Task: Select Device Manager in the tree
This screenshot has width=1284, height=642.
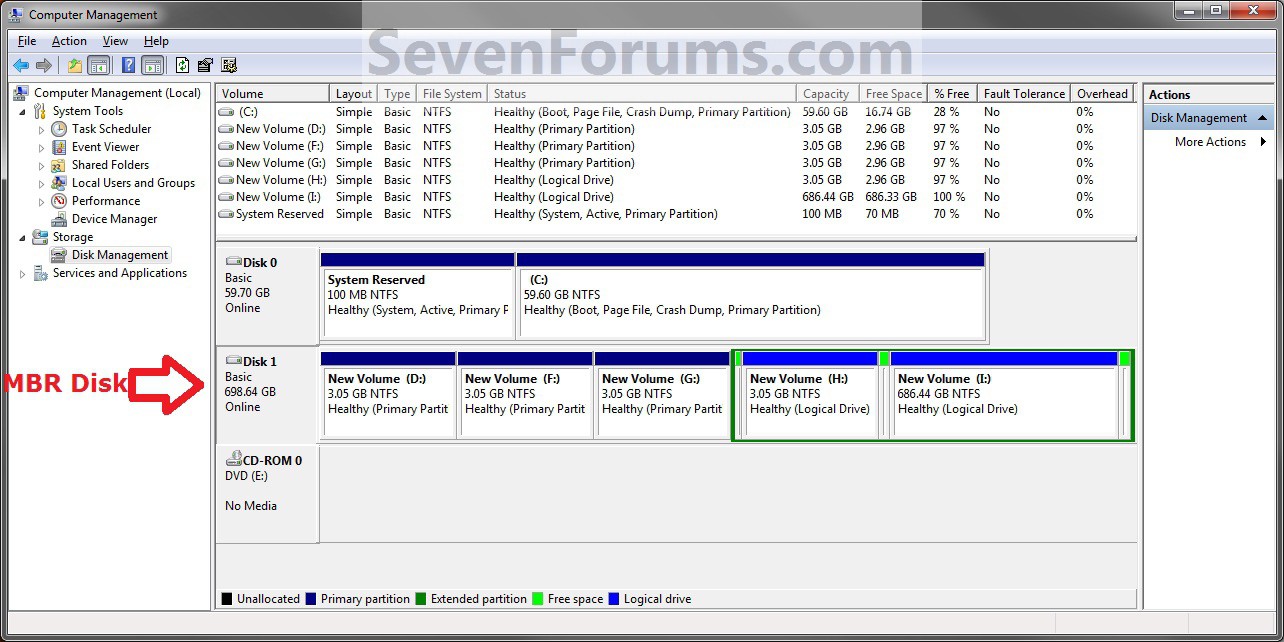Action: [113, 218]
